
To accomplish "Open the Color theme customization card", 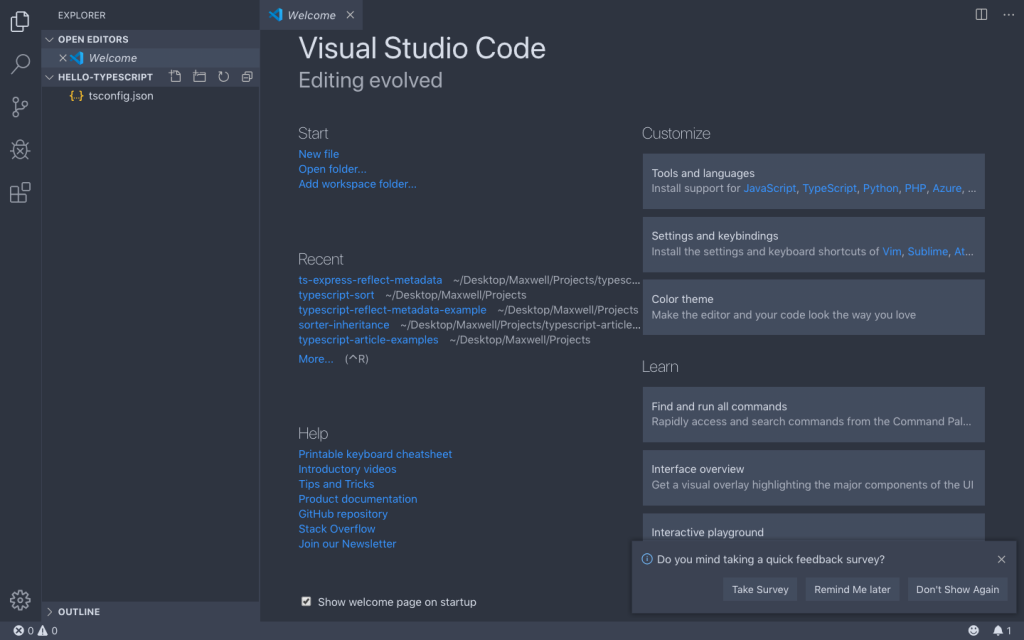I will [813, 307].
